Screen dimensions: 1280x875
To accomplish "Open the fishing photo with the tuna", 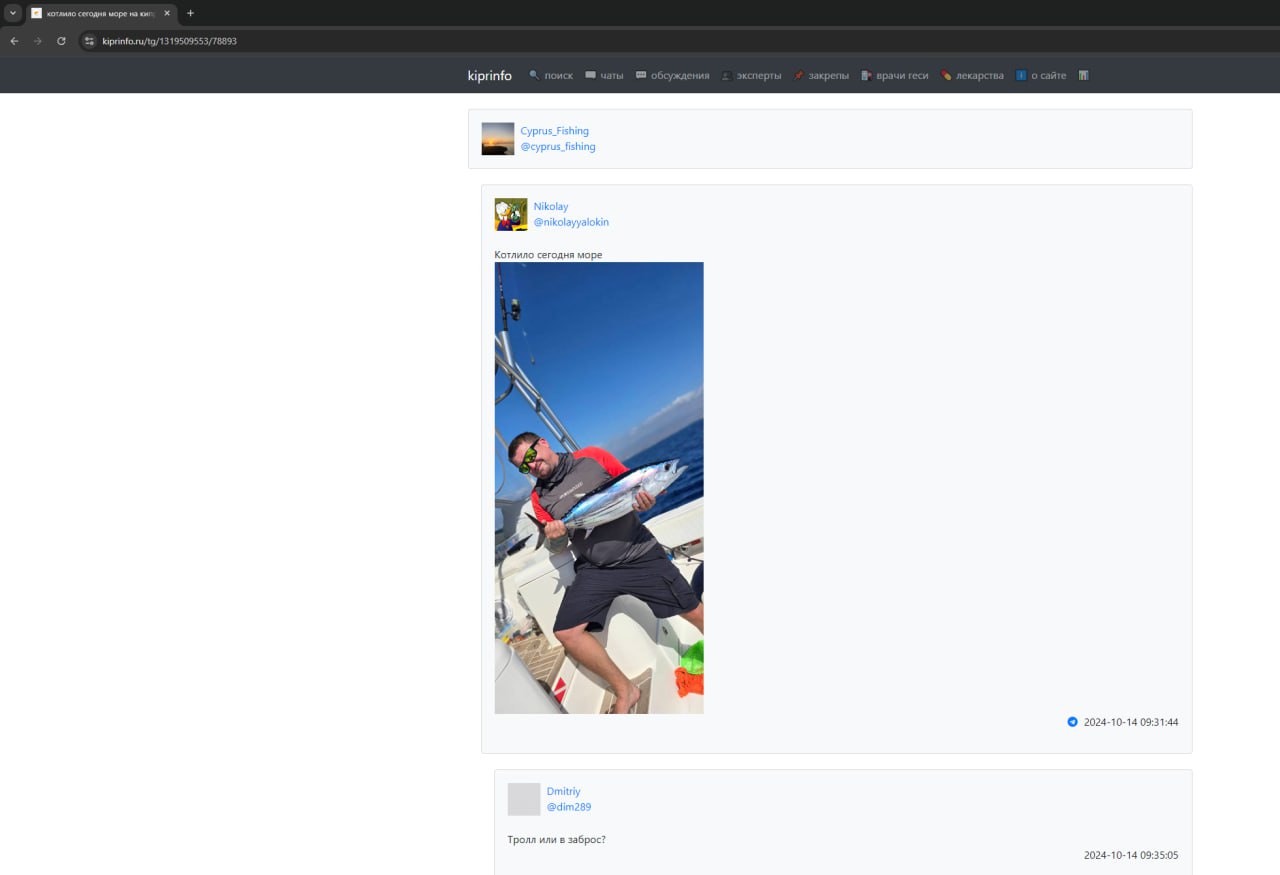I will (599, 488).
